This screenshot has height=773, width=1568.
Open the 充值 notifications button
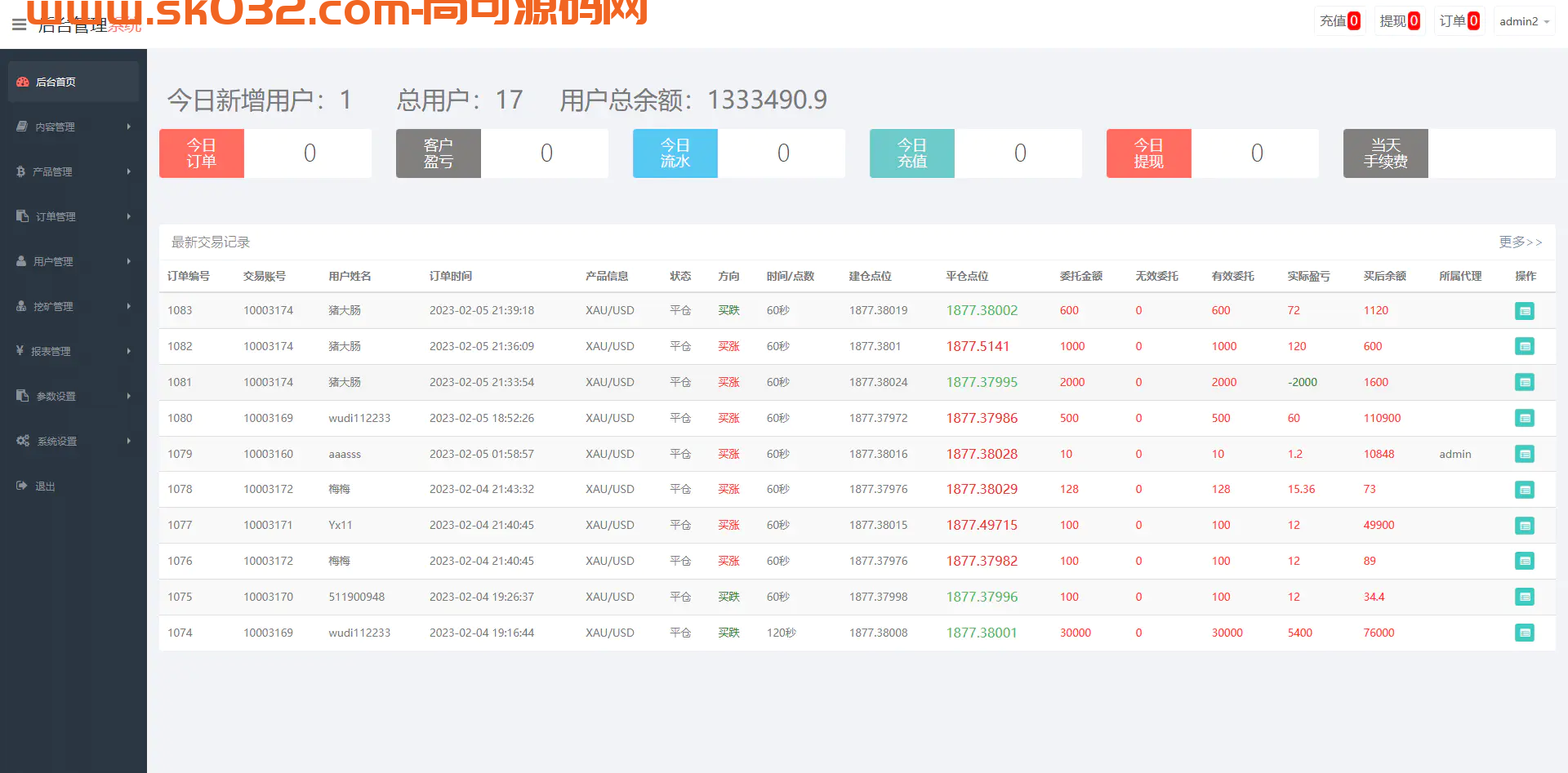[1339, 21]
